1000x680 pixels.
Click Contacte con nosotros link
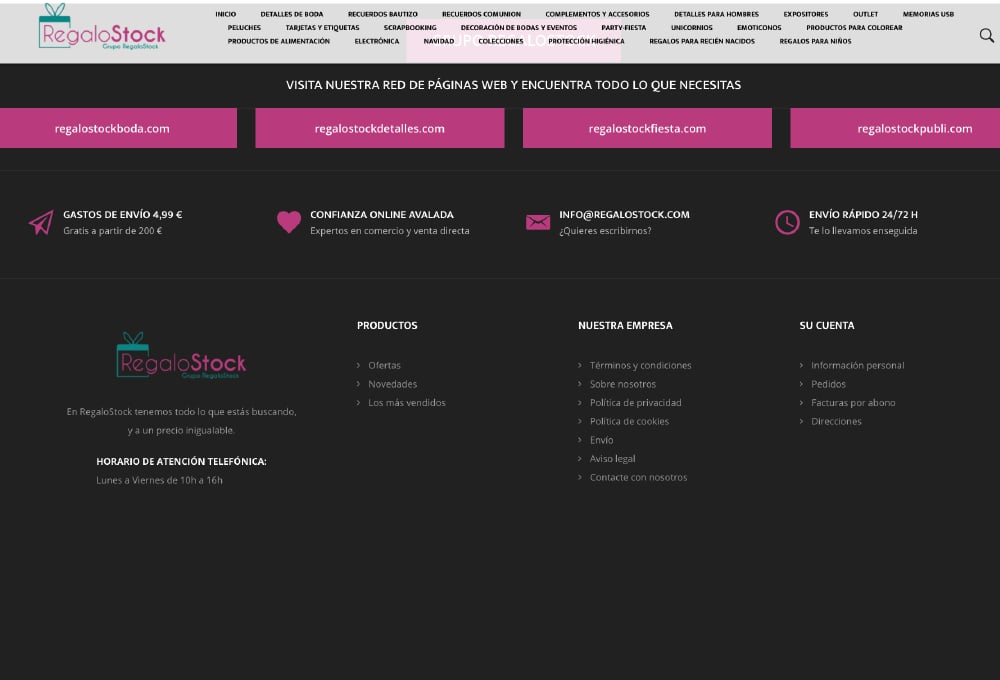point(638,477)
